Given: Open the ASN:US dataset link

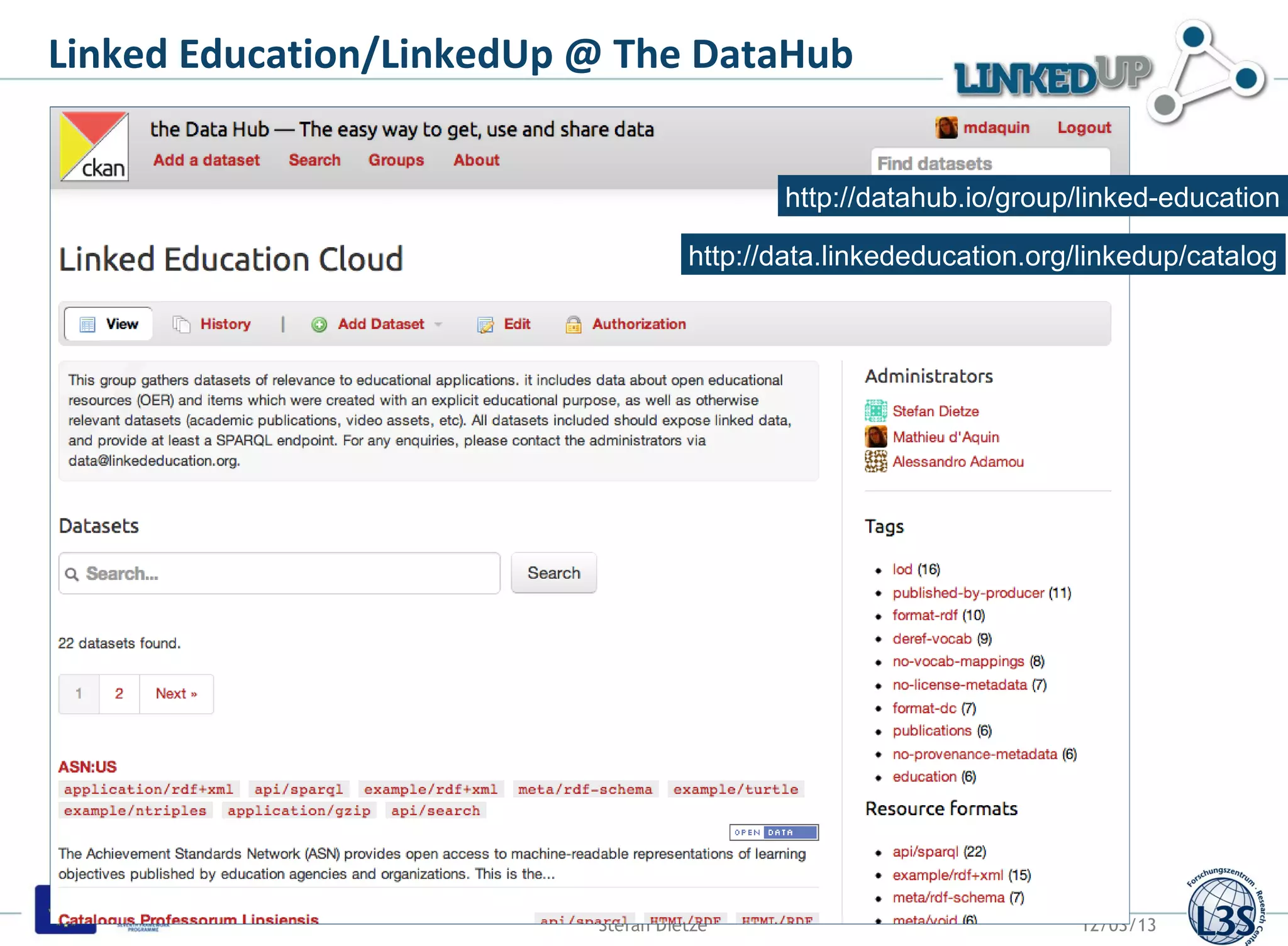Looking at the screenshot, I should pos(87,767).
